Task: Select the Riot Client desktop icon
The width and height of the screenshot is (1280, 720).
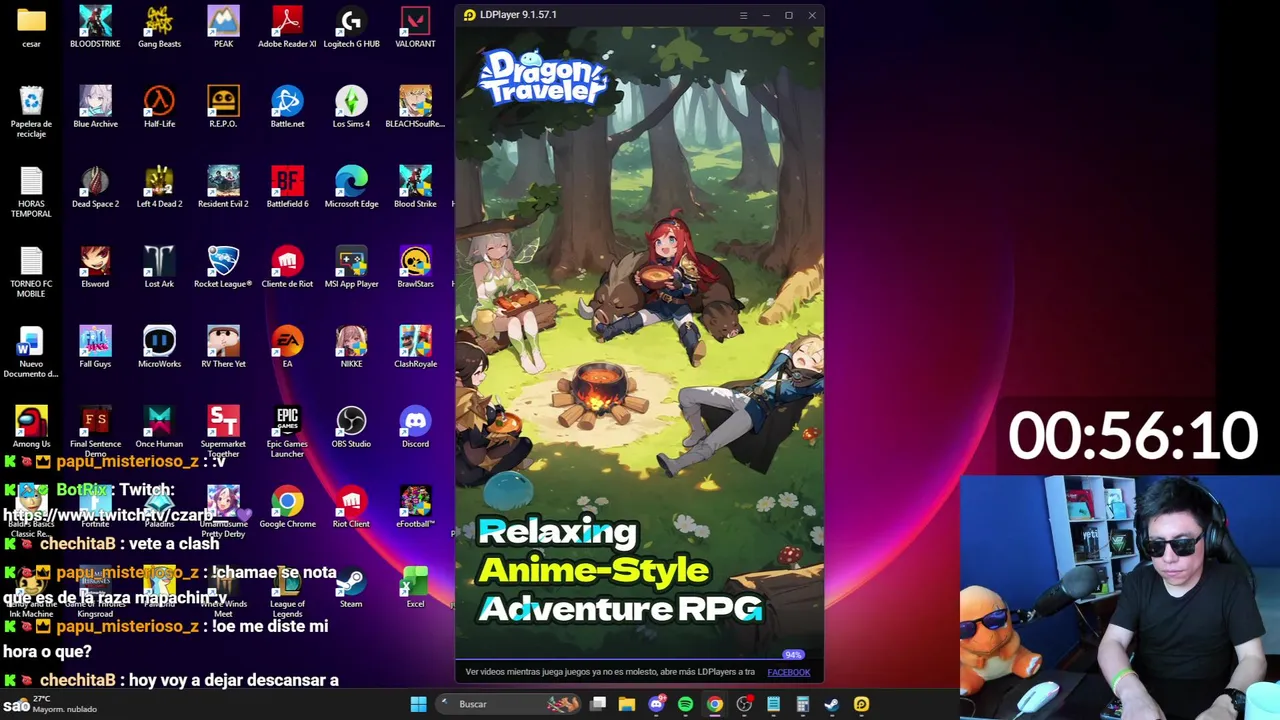Action: 351,507
